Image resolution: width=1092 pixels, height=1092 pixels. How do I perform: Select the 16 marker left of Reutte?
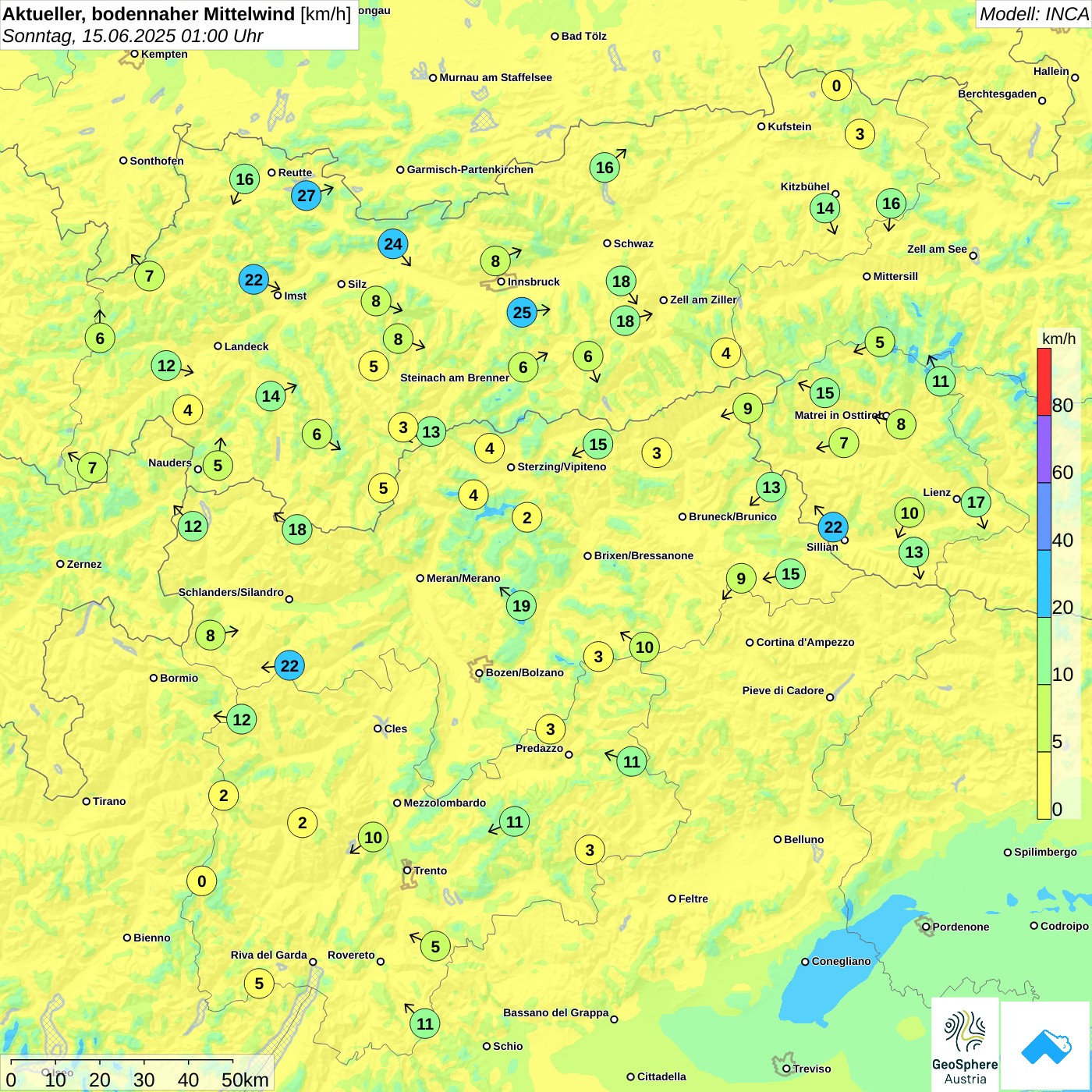pos(245,179)
